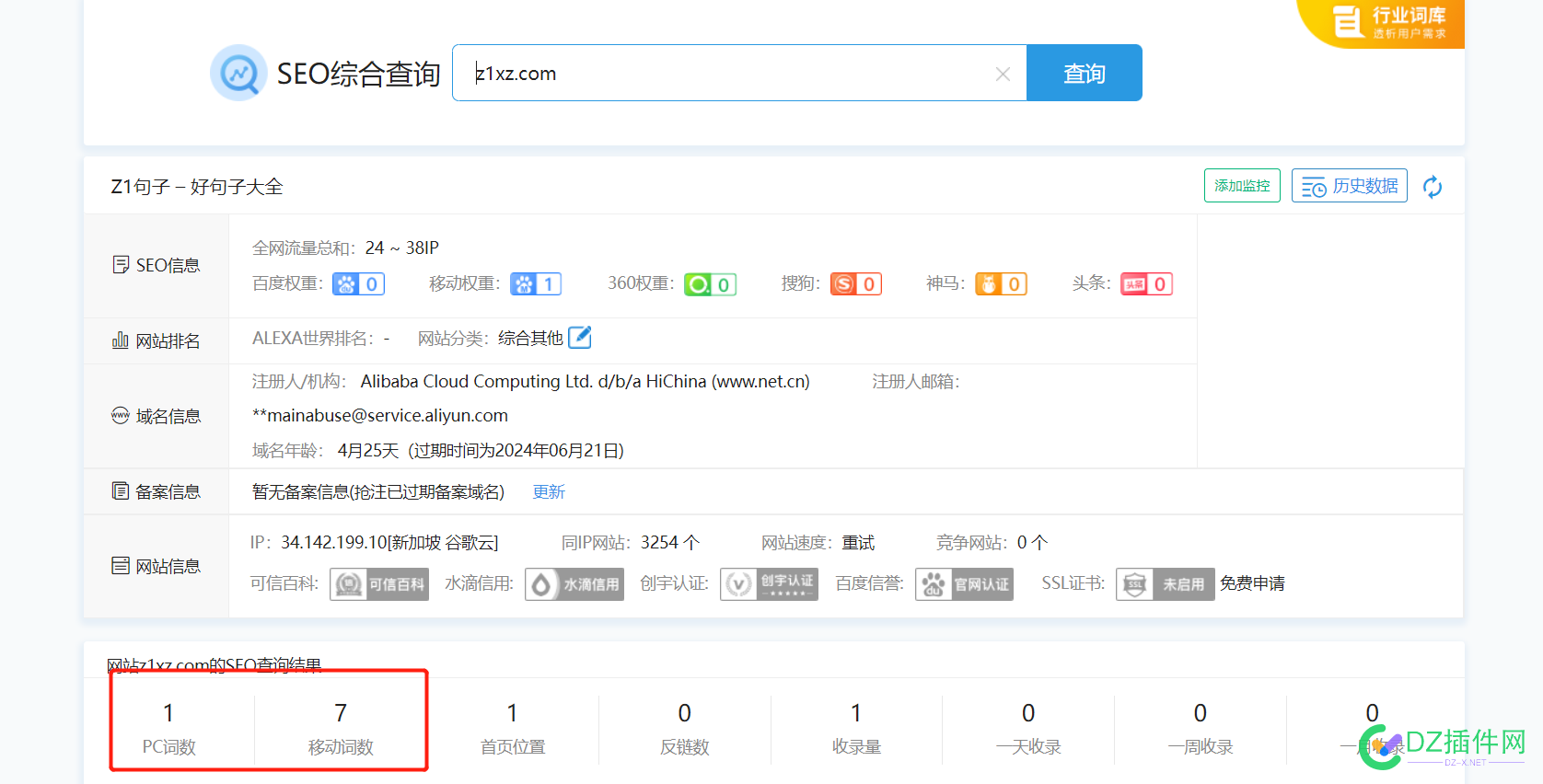Click the 一周收录 stat
The image size is (1543, 784).
(1201, 728)
